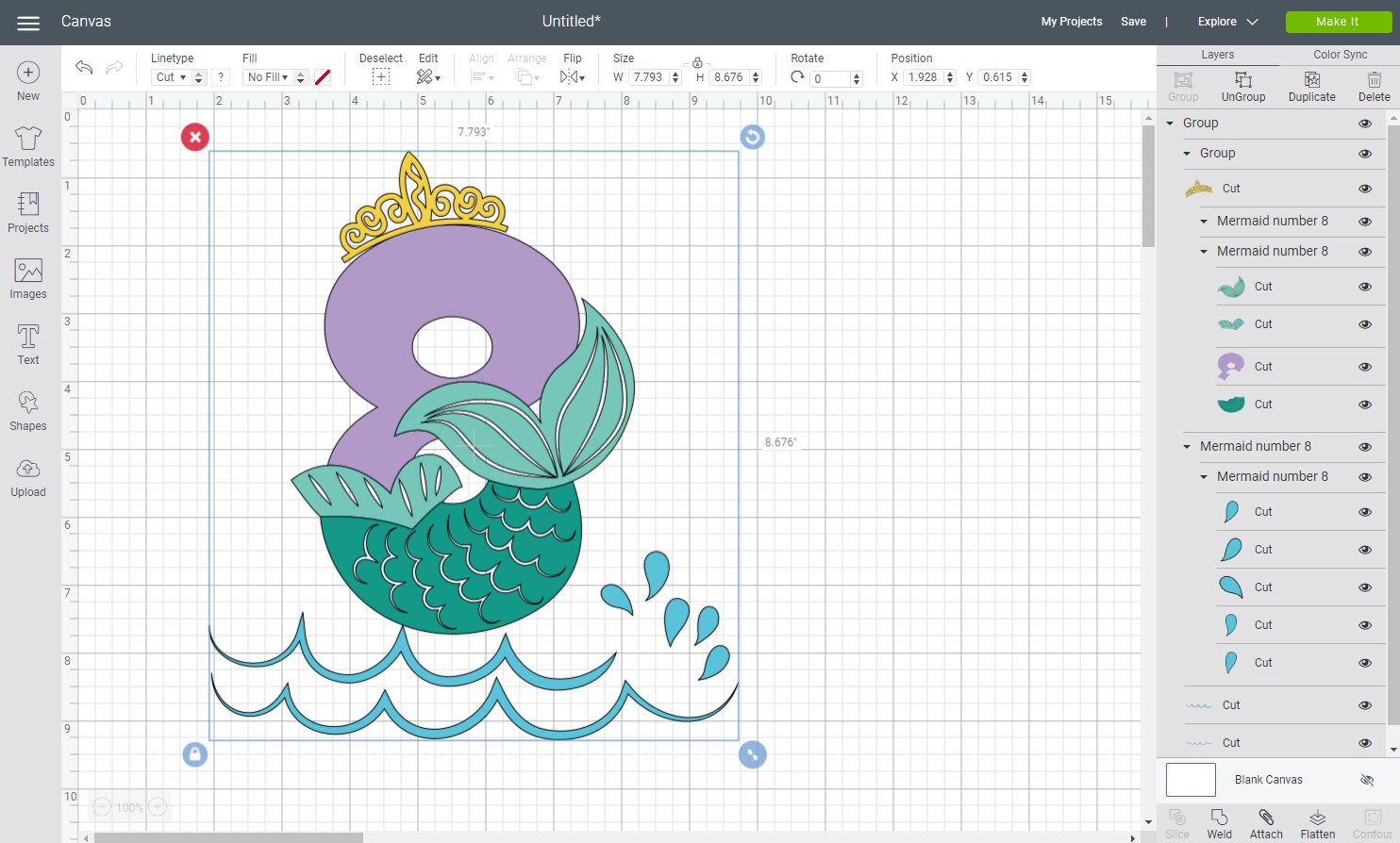This screenshot has width=1400, height=843.
Task: Click the Weld icon
Action: pos(1219,820)
